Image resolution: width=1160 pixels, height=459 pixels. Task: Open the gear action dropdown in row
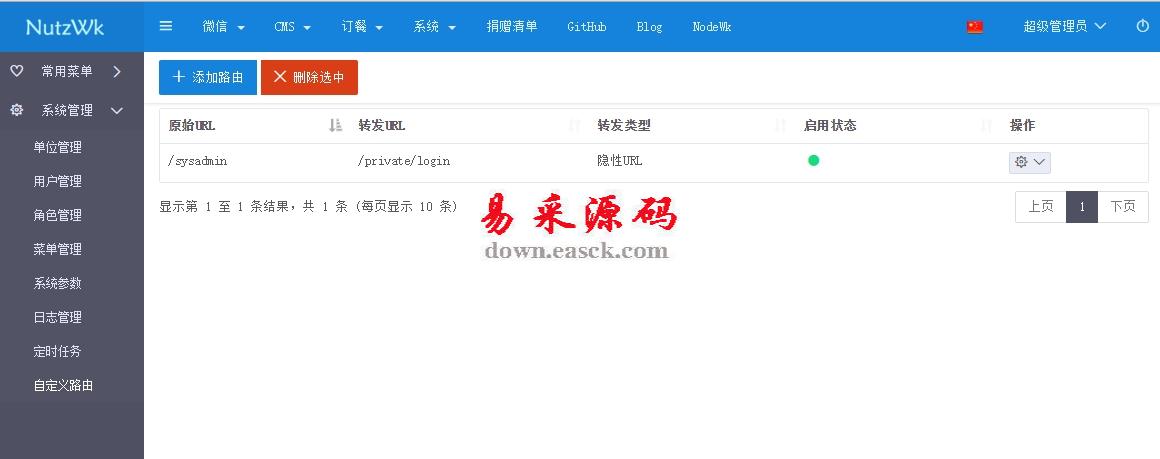1029,162
